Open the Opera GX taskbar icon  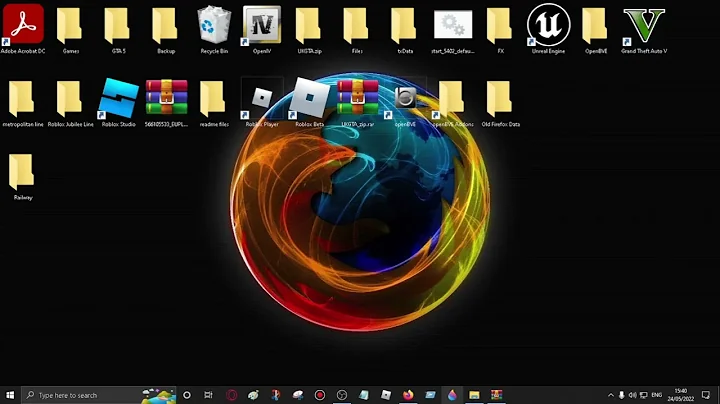pyautogui.click(x=231, y=395)
